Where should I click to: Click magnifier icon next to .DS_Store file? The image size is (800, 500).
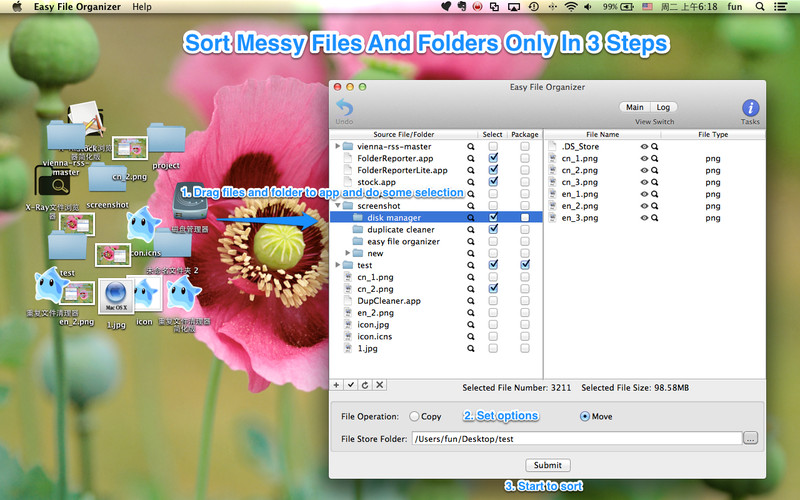pyautogui.click(x=655, y=146)
